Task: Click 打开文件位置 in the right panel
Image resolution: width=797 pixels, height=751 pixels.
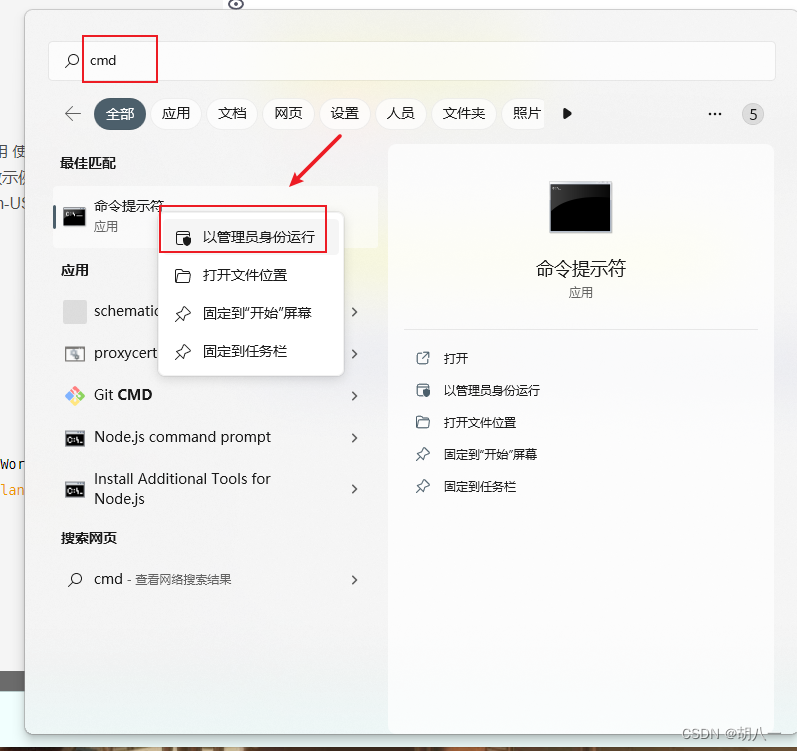Action: 479,423
